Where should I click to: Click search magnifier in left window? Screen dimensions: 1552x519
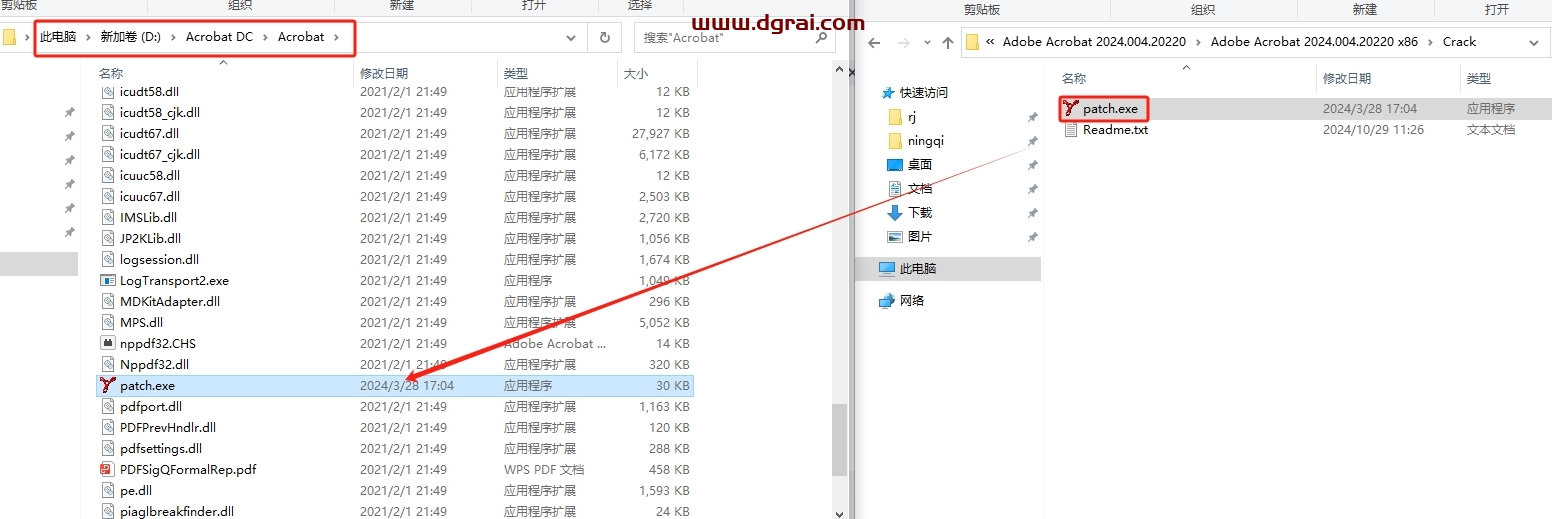[821, 37]
